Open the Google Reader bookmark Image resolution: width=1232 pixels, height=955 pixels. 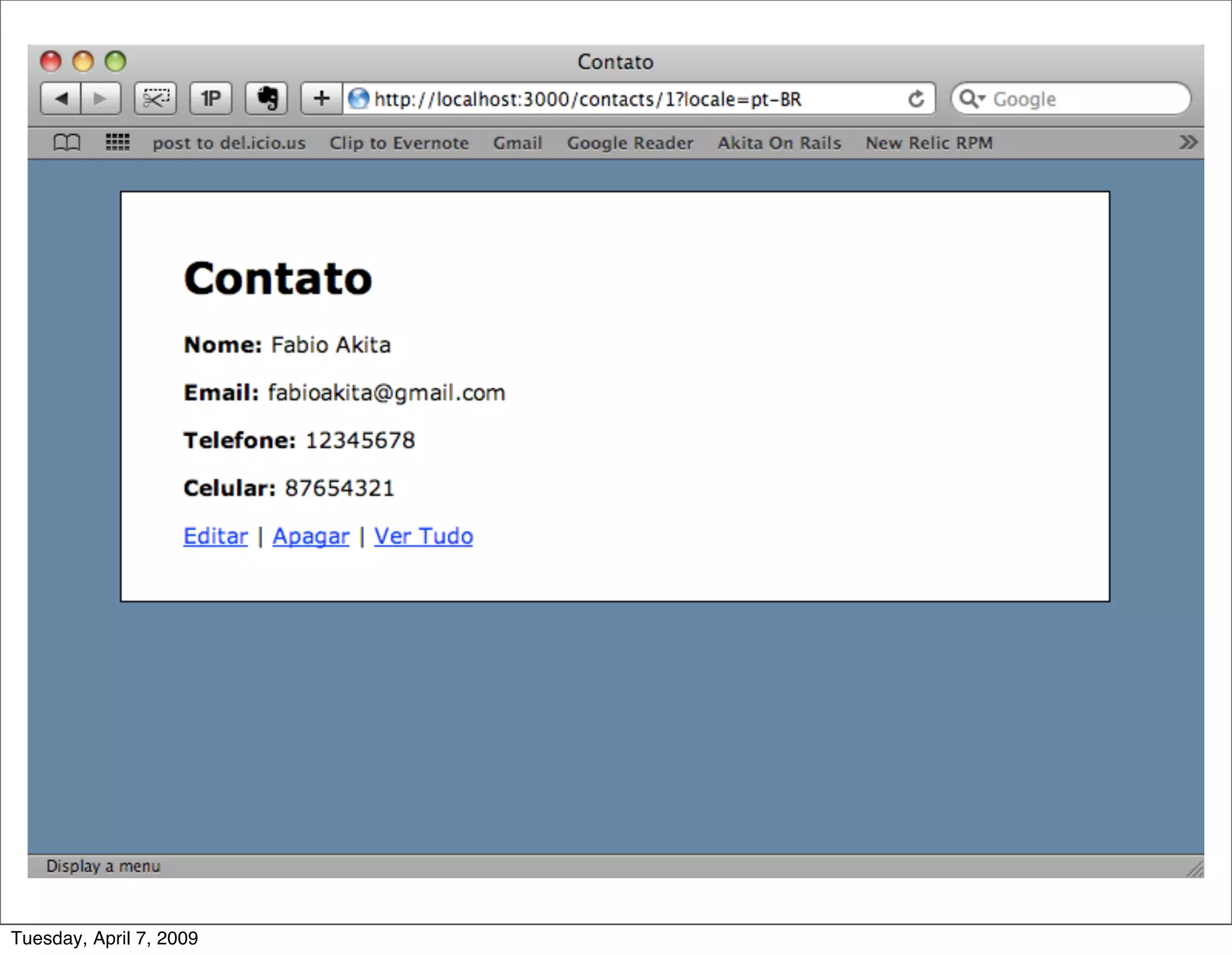(630, 143)
